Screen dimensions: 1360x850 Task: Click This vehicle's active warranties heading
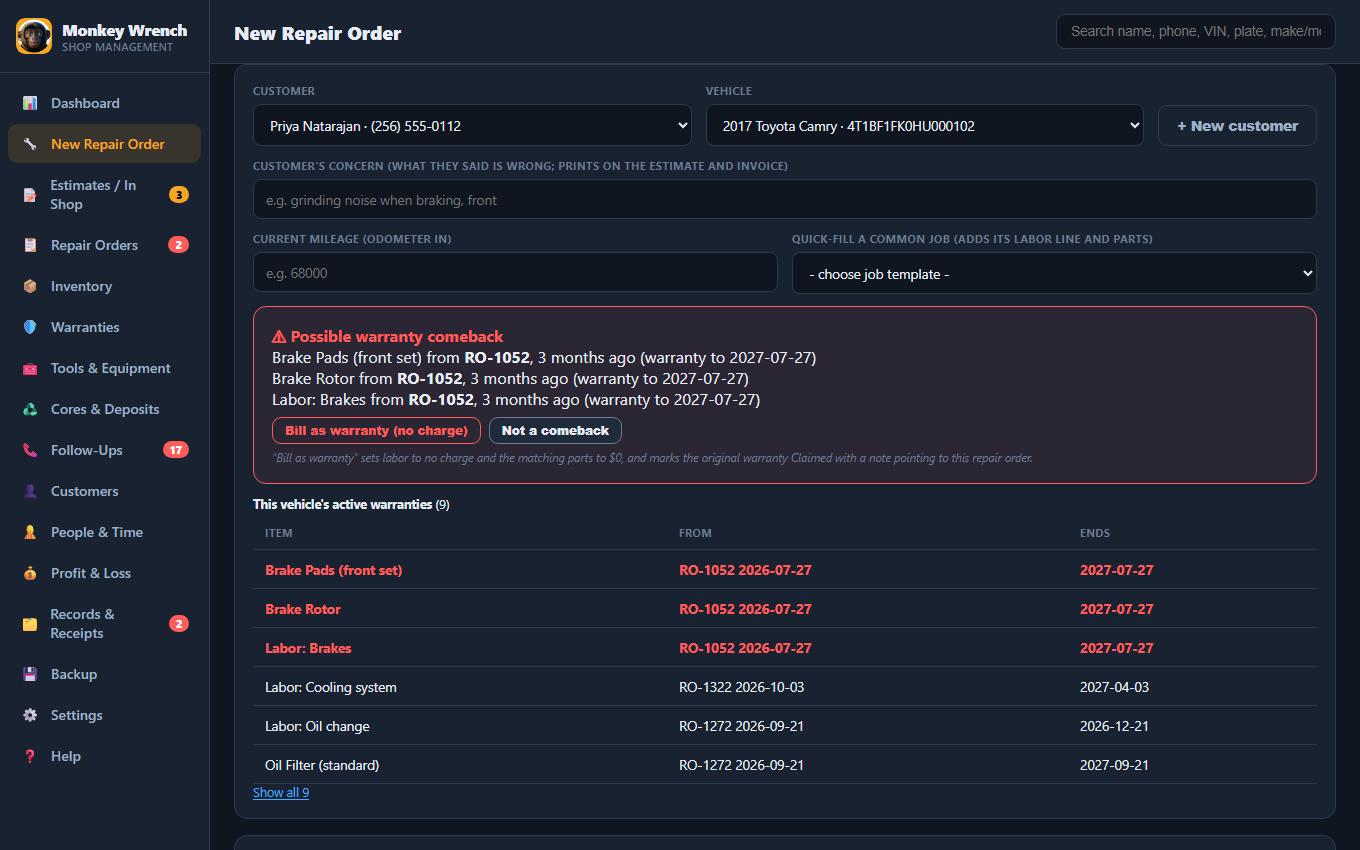(351, 504)
